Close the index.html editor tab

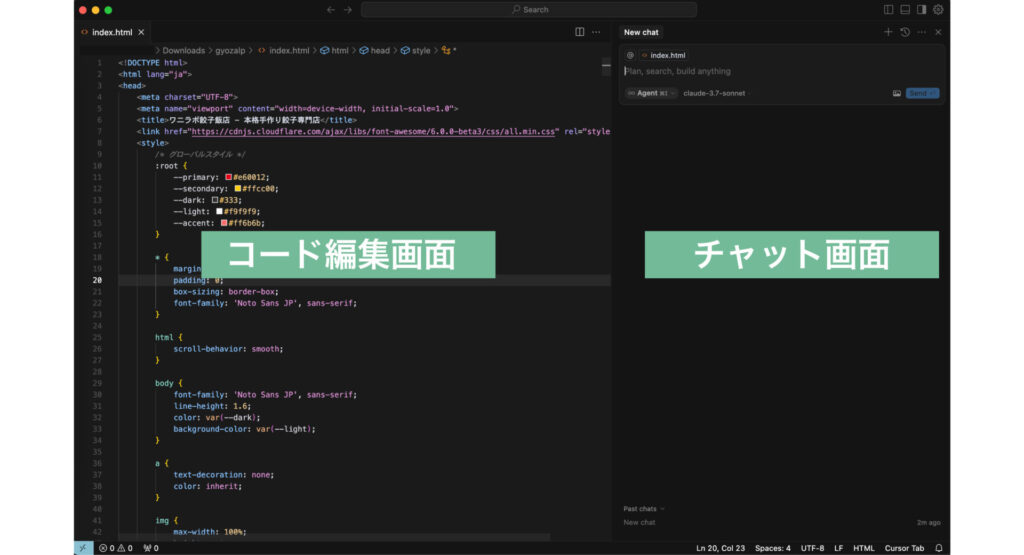tap(141, 32)
